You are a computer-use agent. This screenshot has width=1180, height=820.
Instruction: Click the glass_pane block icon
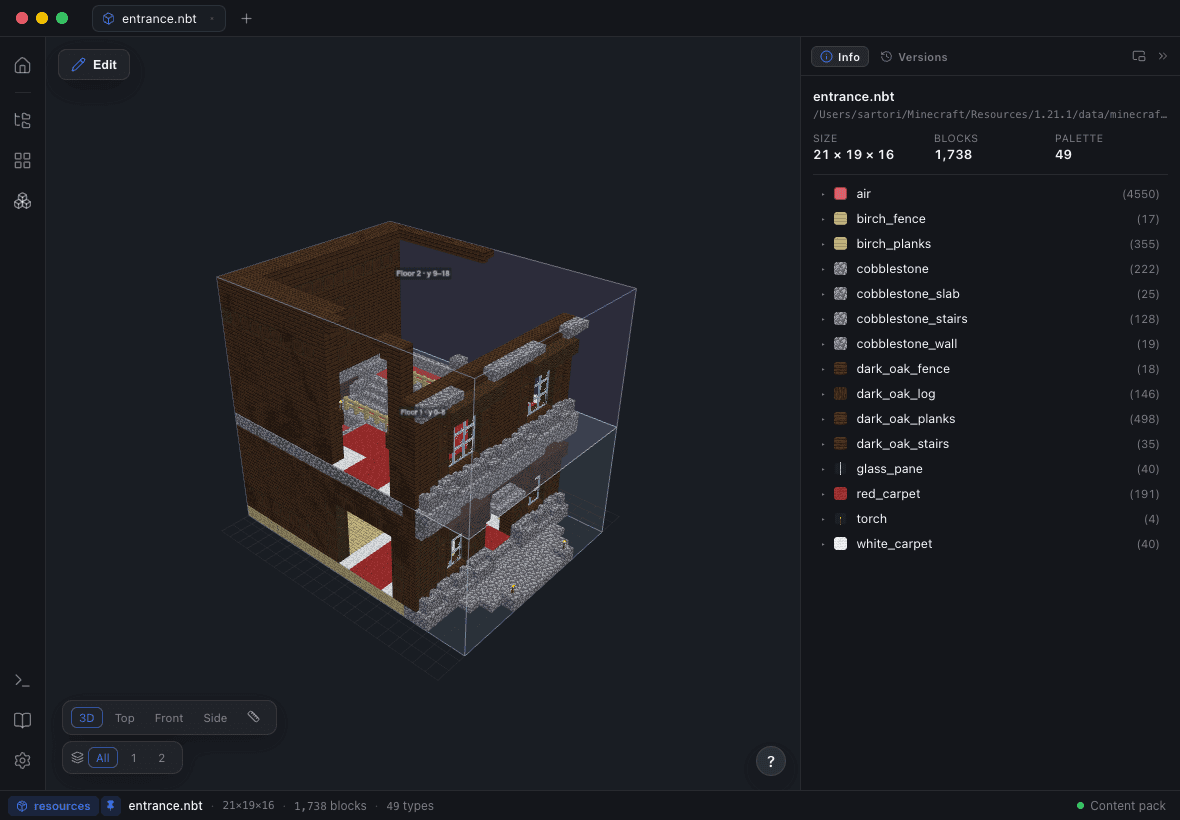(x=841, y=469)
